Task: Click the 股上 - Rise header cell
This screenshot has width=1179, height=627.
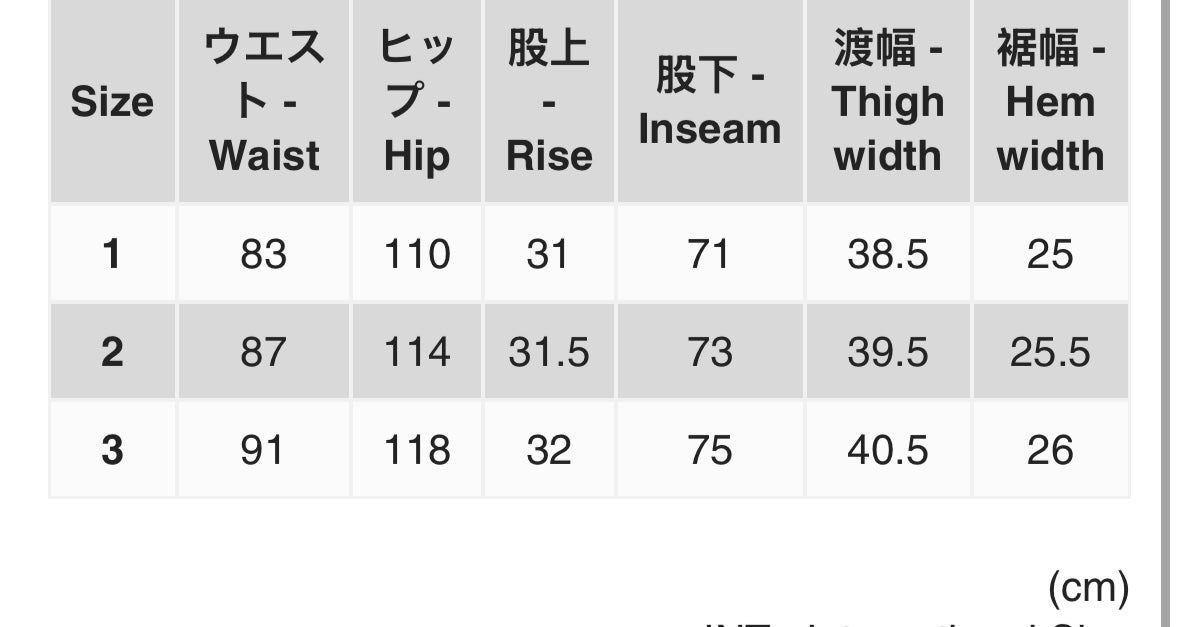Action: click(x=549, y=102)
